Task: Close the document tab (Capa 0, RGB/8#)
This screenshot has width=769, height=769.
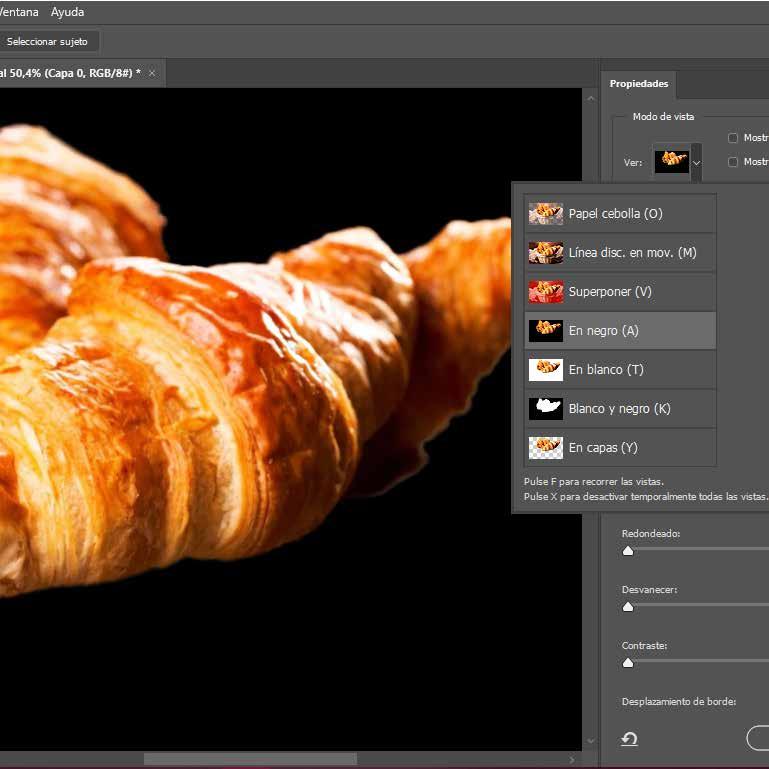Action: 152,73
